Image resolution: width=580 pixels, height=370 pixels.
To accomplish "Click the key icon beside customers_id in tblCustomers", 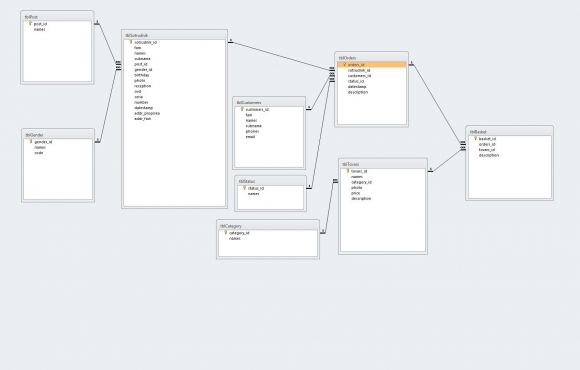I will 242,110.
